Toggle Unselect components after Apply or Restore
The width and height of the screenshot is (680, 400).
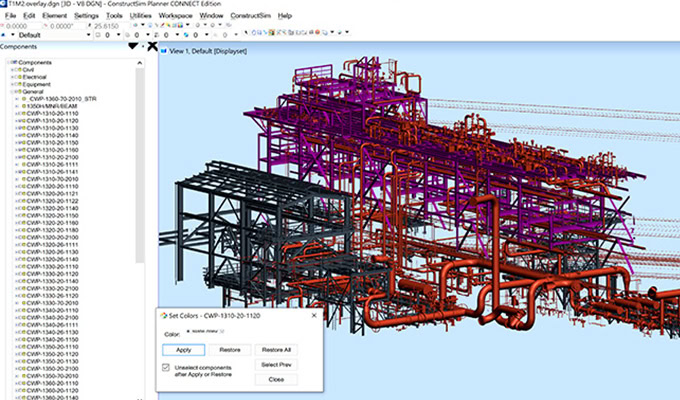(x=166, y=368)
